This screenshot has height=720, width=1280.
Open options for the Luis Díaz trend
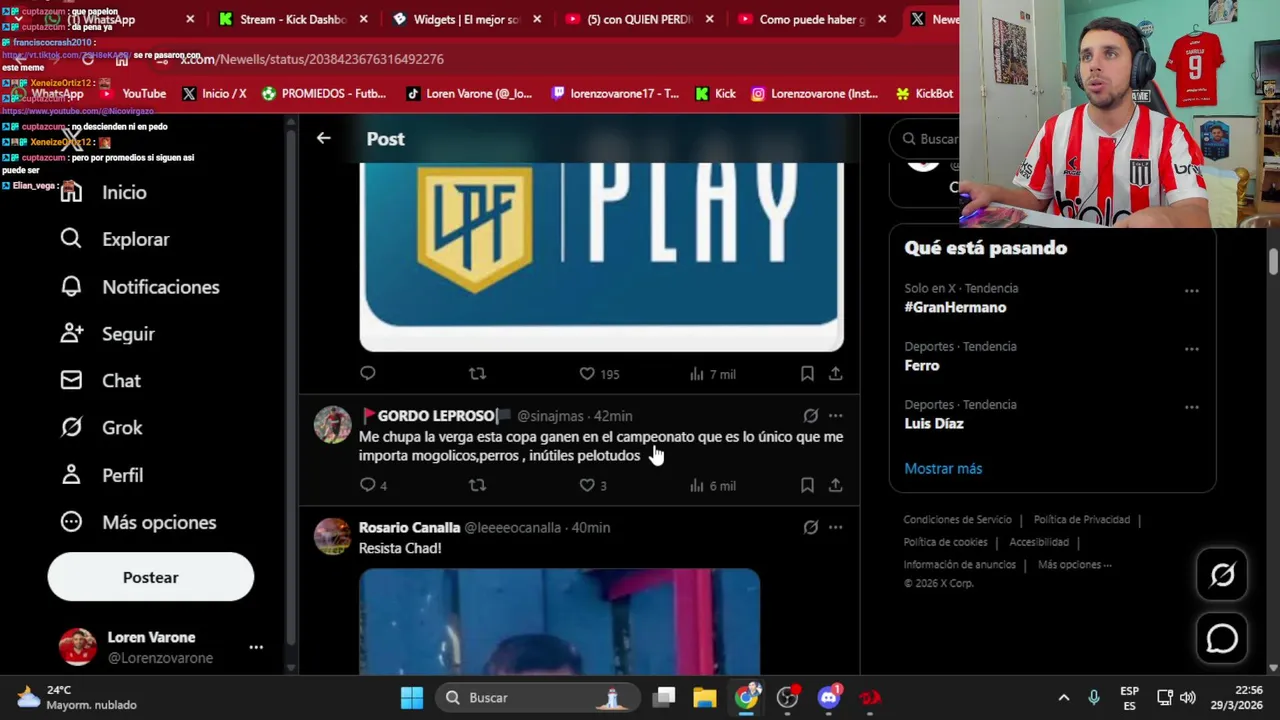tap(1191, 407)
